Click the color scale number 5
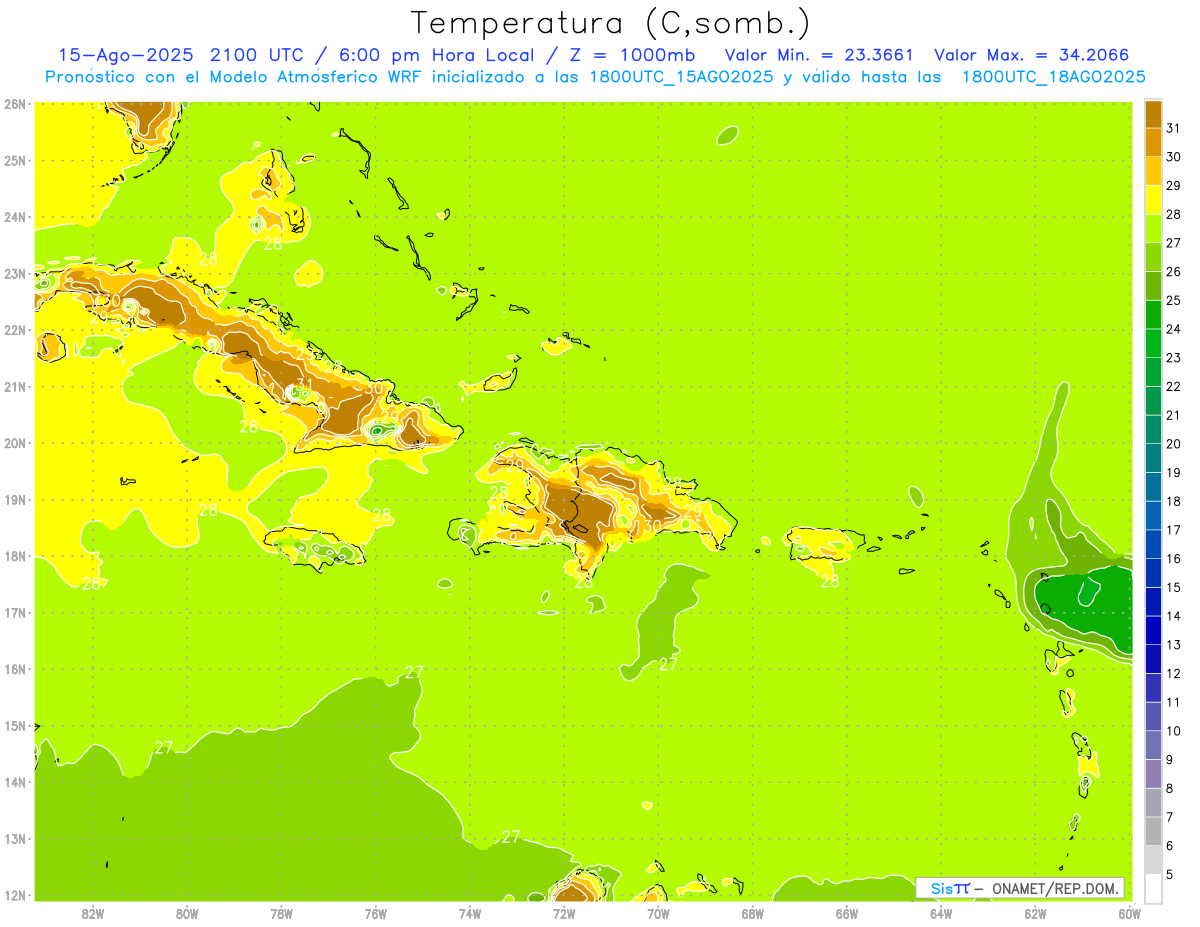Viewport: 1200px width, 927px height. (1171, 874)
